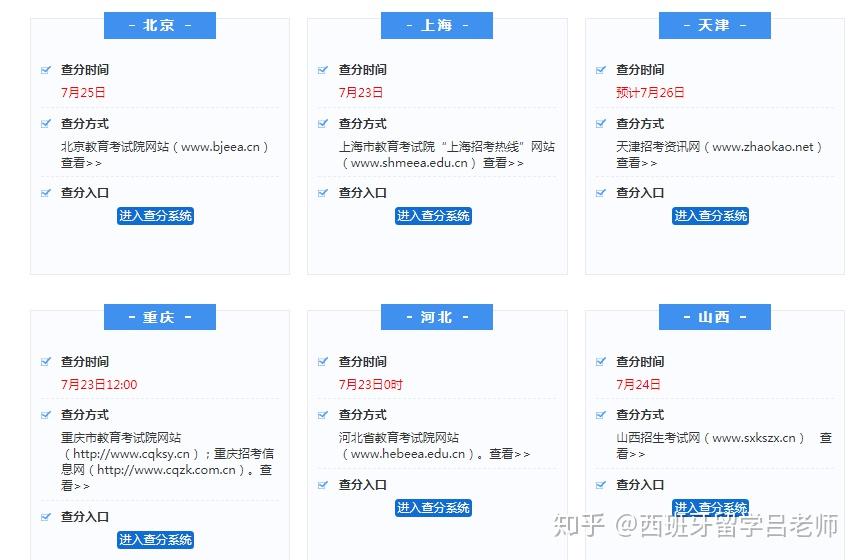Click the 北京 region header tab
860x560 pixels.
pos(160,25)
